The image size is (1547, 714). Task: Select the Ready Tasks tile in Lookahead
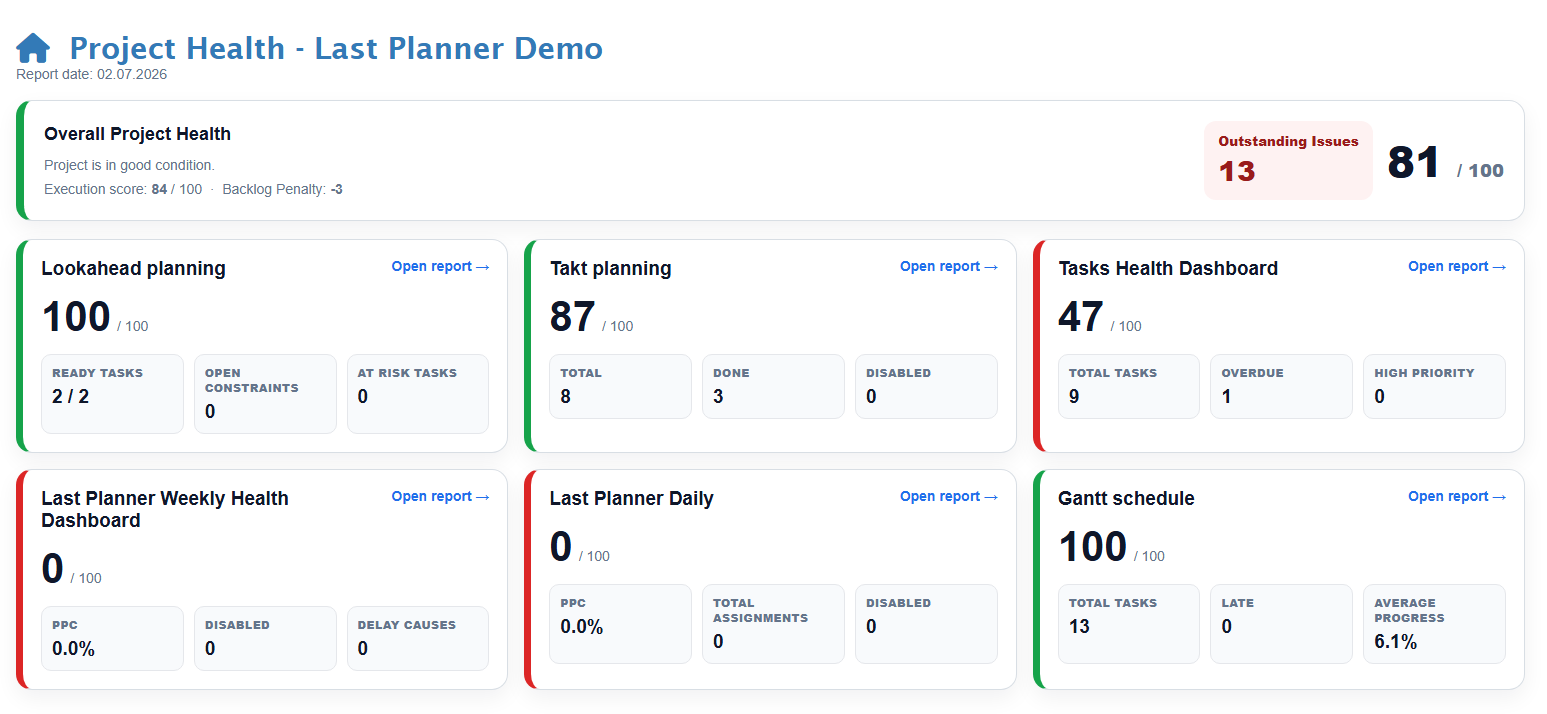pyautogui.click(x=112, y=394)
